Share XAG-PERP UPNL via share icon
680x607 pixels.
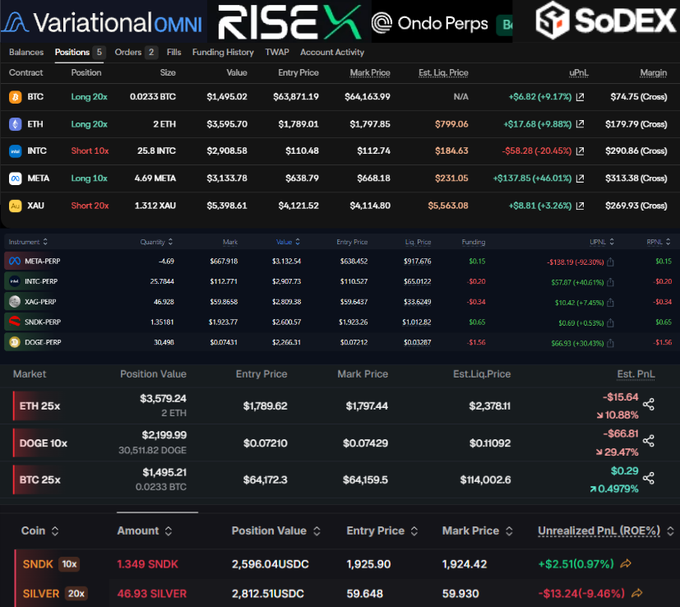coord(610,302)
